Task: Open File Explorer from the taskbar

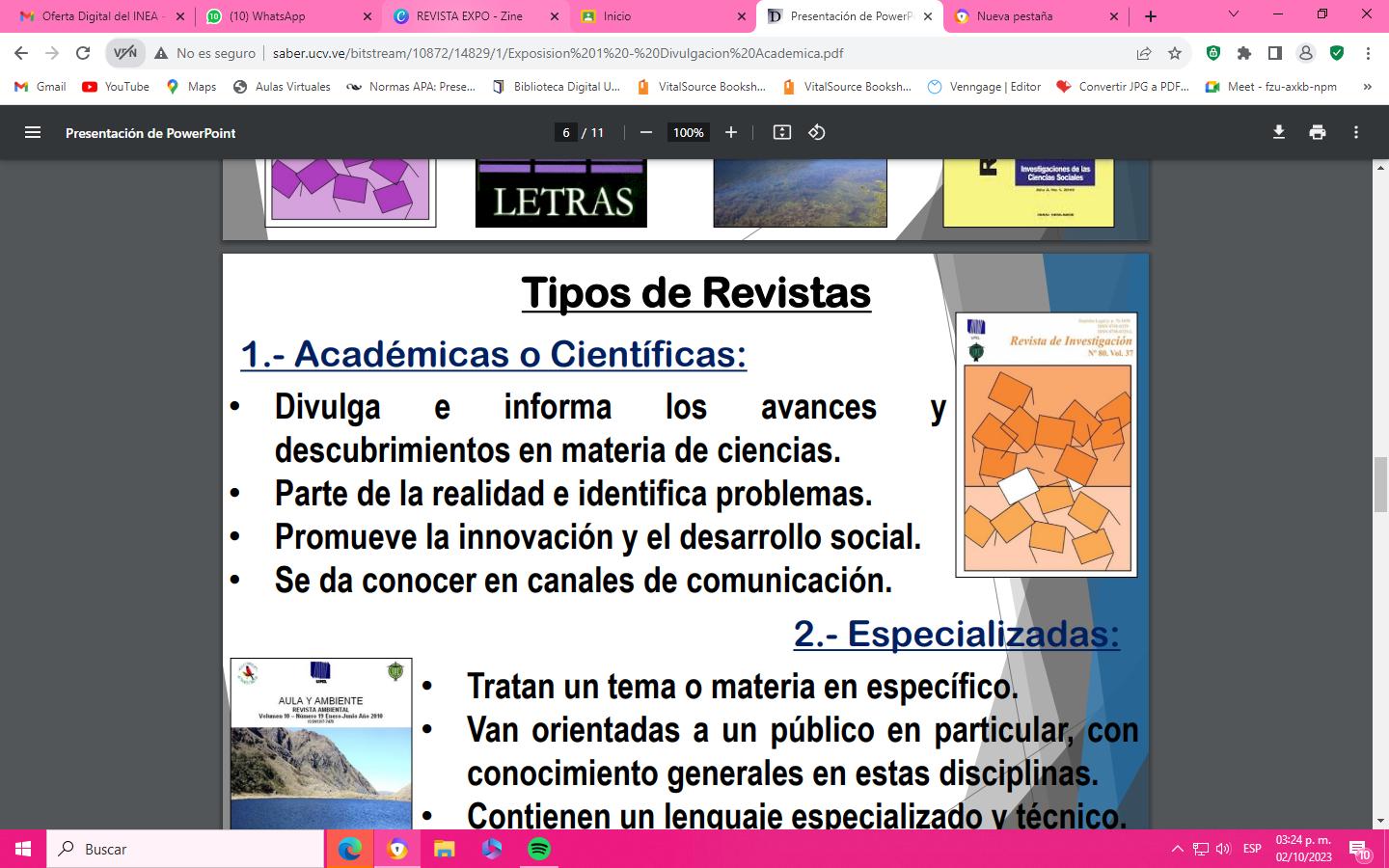Action: (x=444, y=849)
